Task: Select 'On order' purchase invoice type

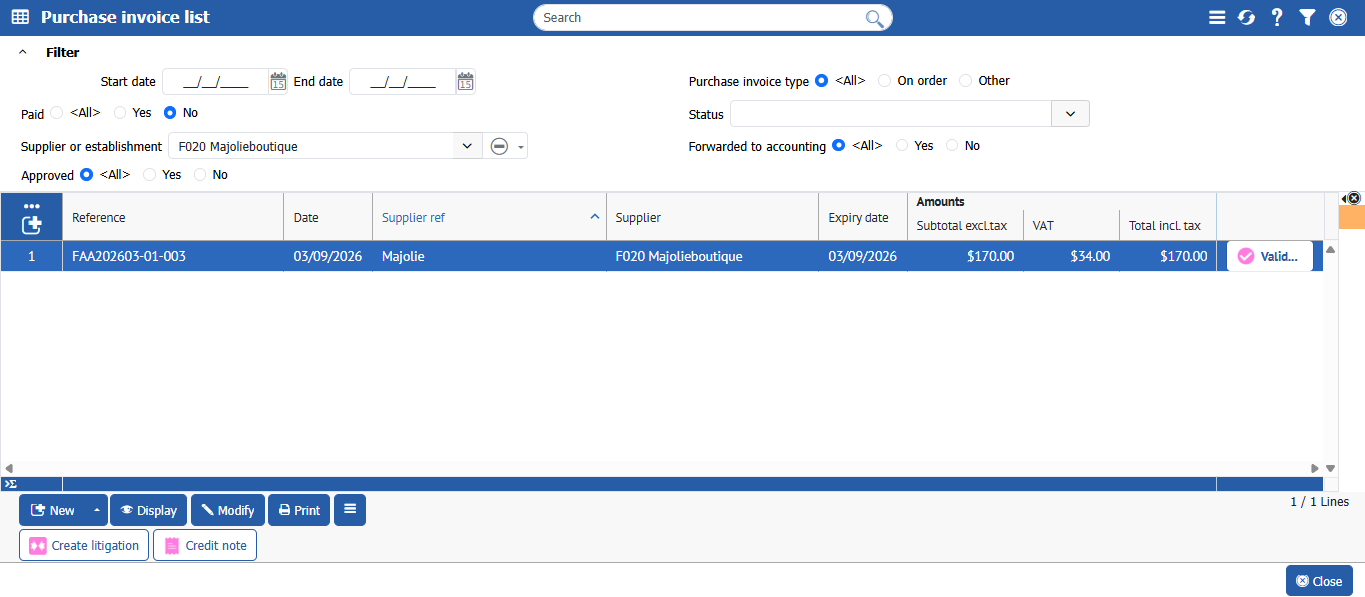Action: (x=884, y=81)
